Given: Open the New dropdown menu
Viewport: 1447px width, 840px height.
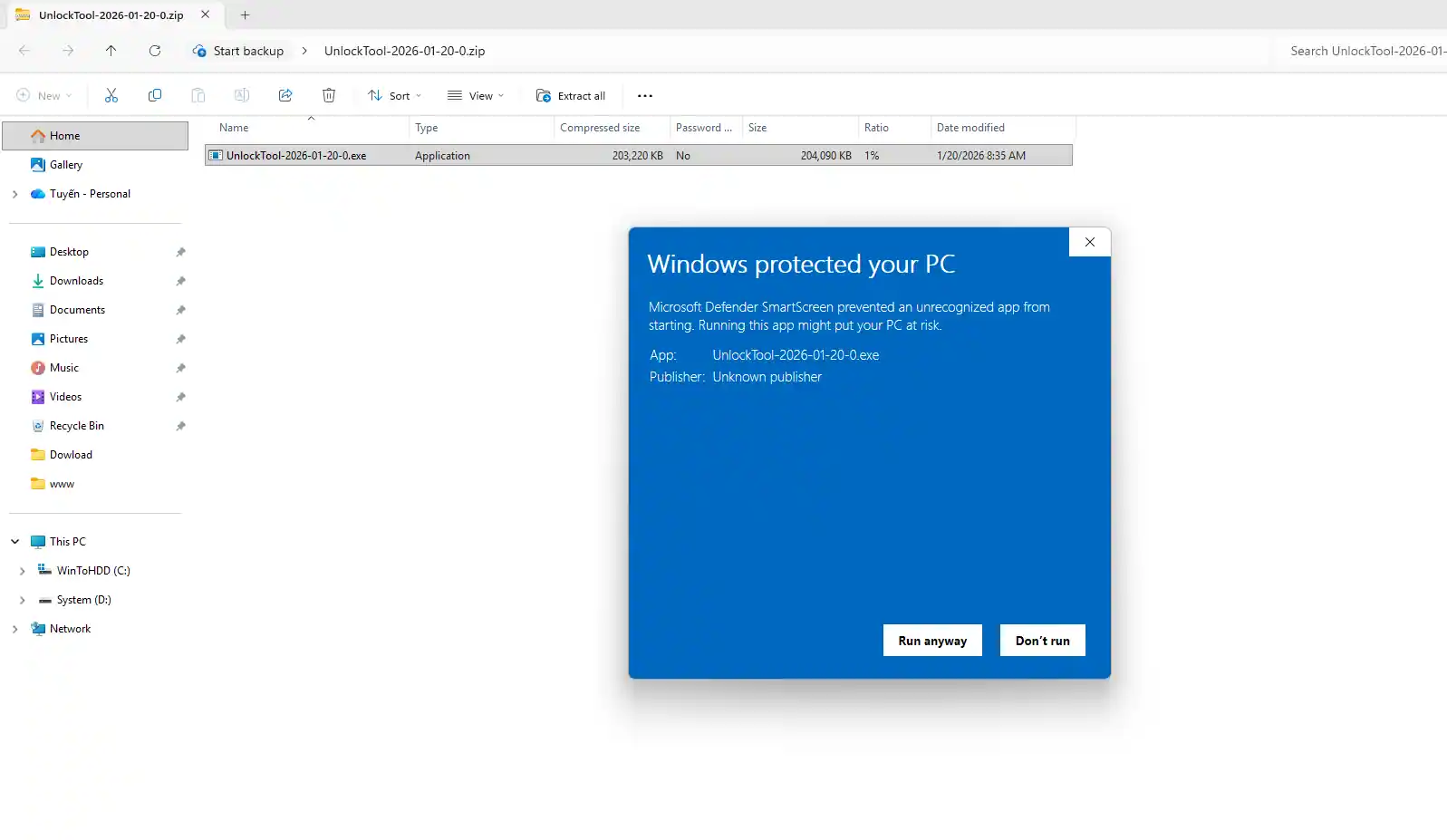Looking at the screenshot, I should pos(43,96).
